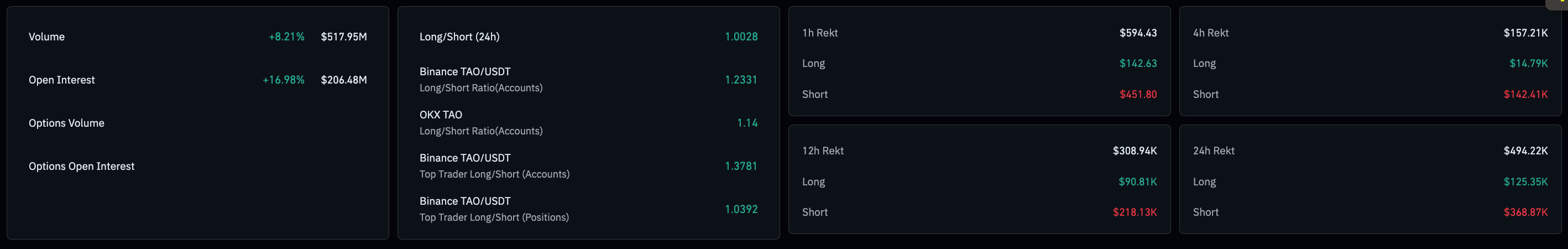
Task: Open Binance Top Trader Long/Short (Accounts) entry
Action: point(494,165)
